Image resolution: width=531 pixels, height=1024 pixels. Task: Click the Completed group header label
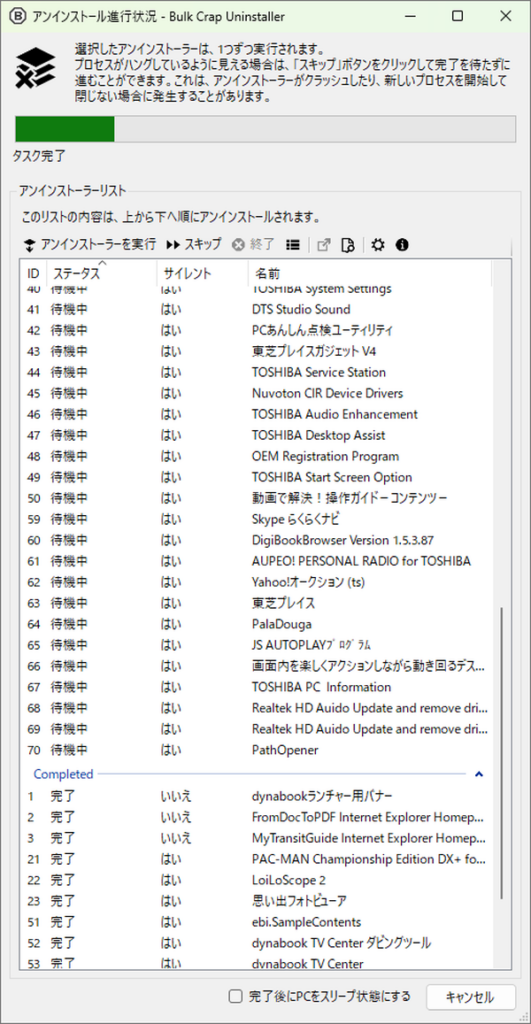(x=63, y=774)
